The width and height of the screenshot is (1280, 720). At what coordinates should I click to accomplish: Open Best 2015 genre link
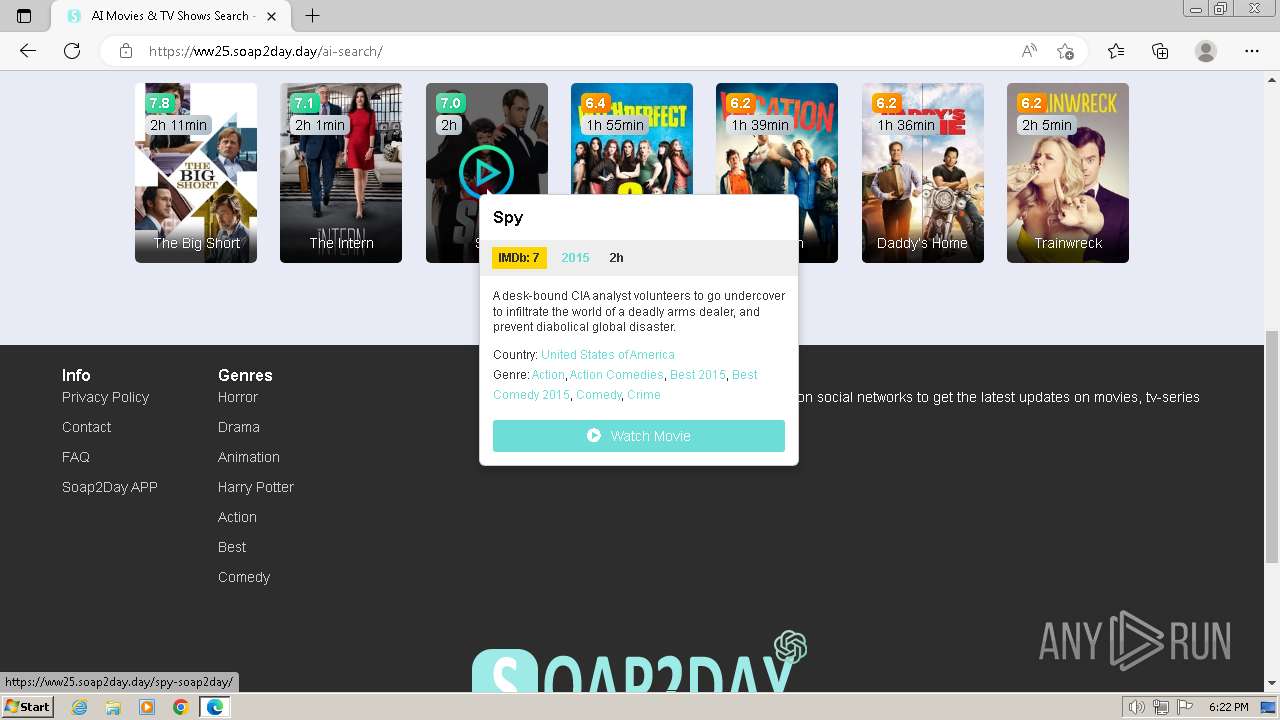pos(698,375)
